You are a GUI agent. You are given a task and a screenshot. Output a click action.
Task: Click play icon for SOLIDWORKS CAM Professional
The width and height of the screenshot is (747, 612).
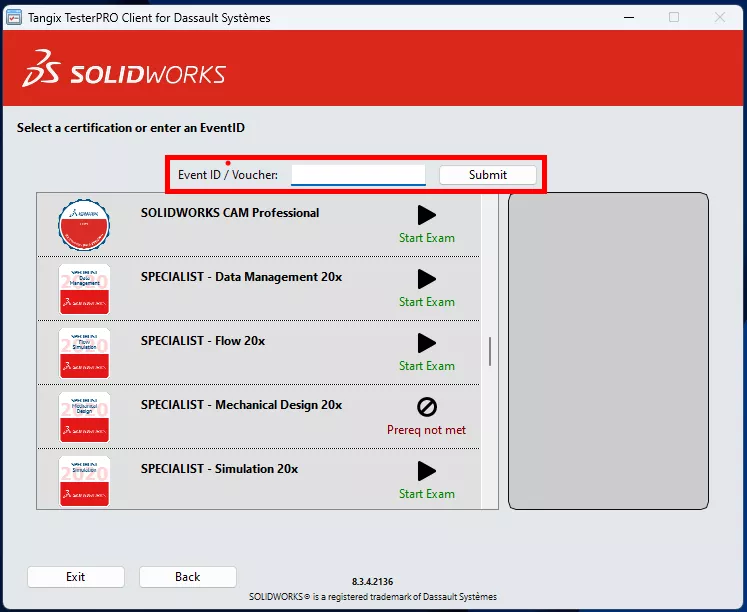(x=427, y=215)
